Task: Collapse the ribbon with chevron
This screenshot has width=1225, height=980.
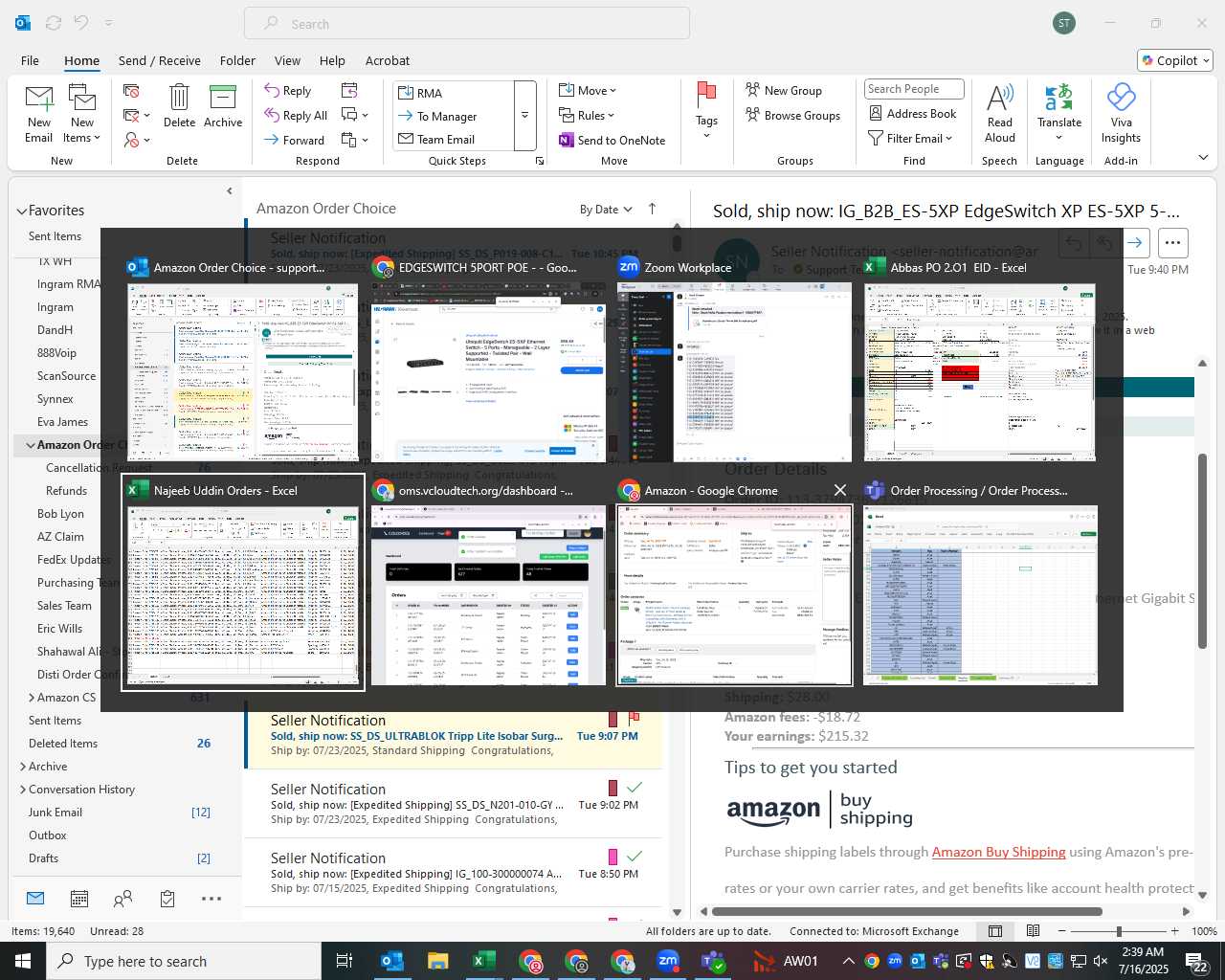Action: (1203, 158)
